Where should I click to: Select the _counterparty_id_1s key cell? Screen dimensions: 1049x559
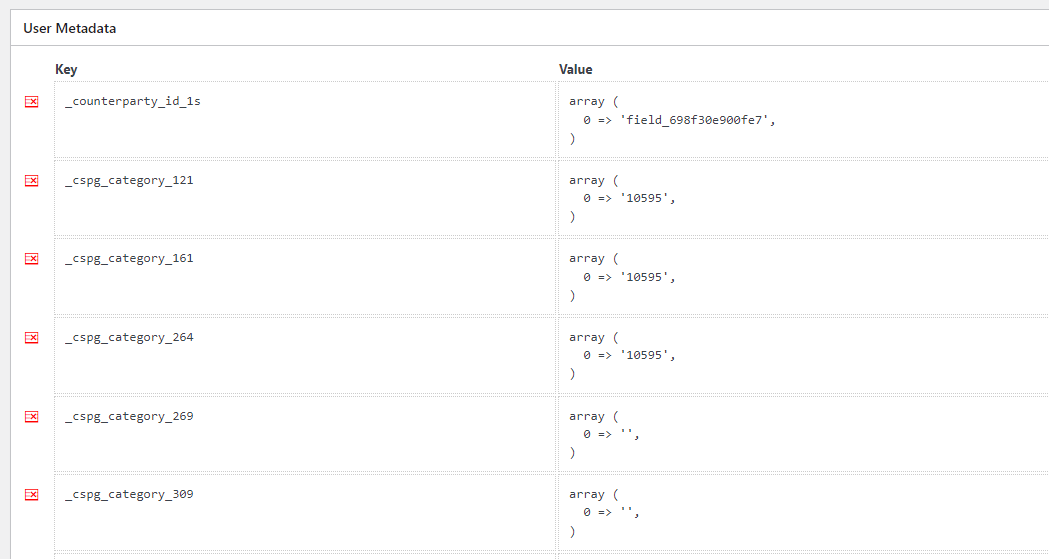coord(133,102)
